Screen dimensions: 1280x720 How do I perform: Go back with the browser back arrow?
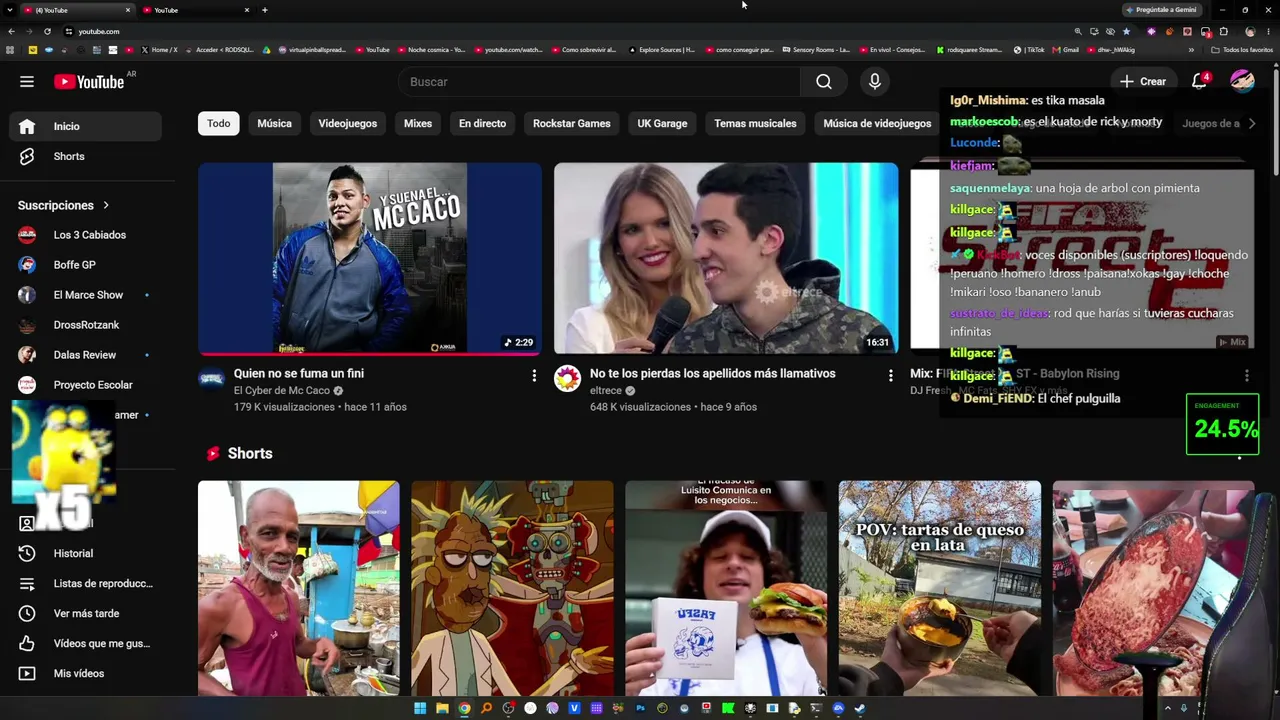coord(12,32)
